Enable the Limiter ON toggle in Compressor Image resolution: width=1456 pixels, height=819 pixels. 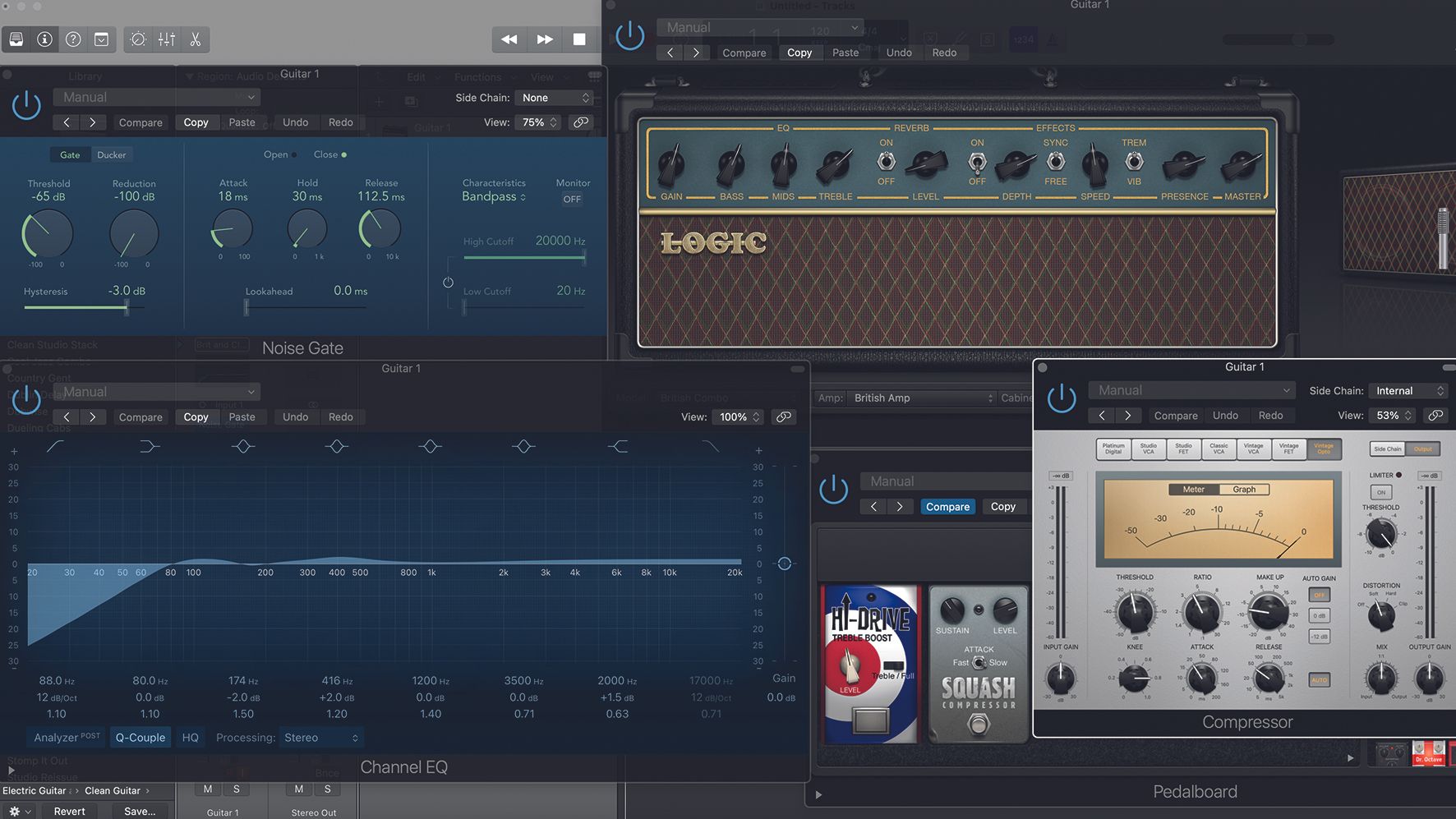click(x=1380, y=491)
